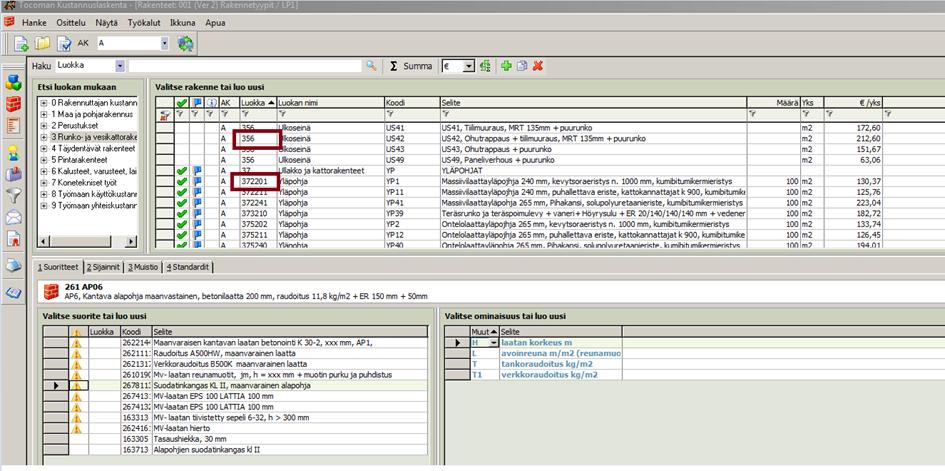Click tree scrollbar left arrow

point(43,242)
